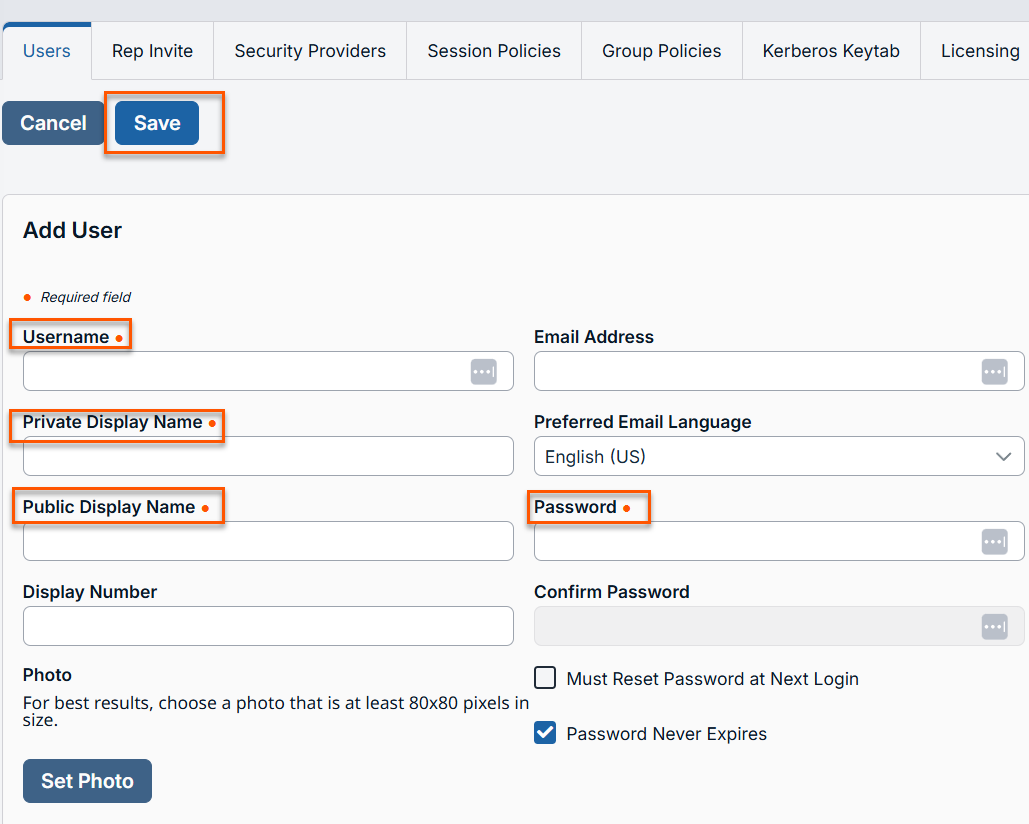
Task: Focus the Private Display Name field
Action: pyautogui.click(x=268, y=456)
